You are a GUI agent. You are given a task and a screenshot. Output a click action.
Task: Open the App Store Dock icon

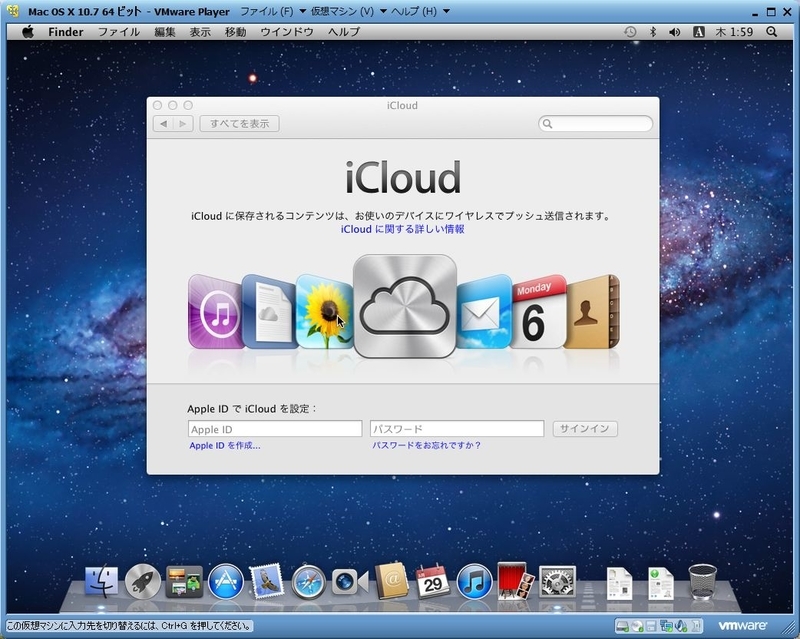coord(226,581)
